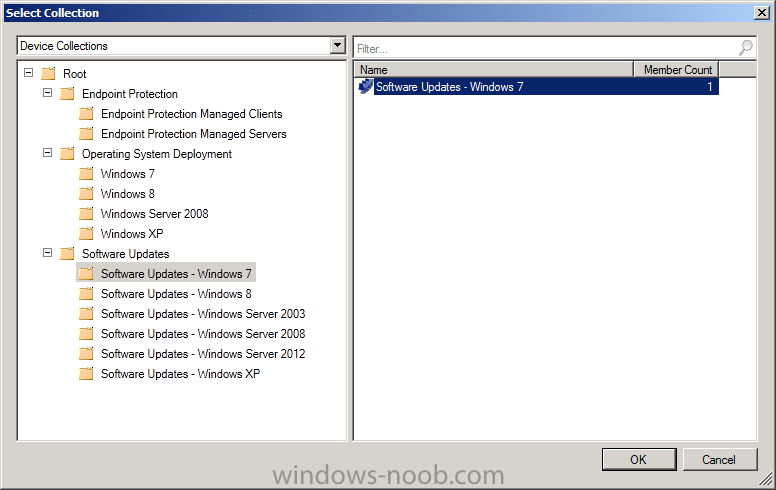Viewport: 776px width, 490px height.
Task: Select Software Updates - Windows Server 2003 label
Action: [x=203, y=314]
